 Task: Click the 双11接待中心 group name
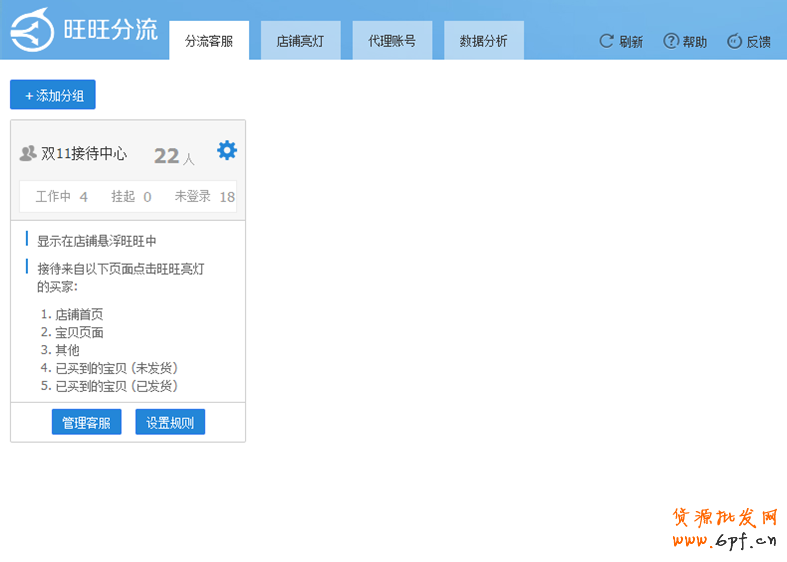point(84,154)
